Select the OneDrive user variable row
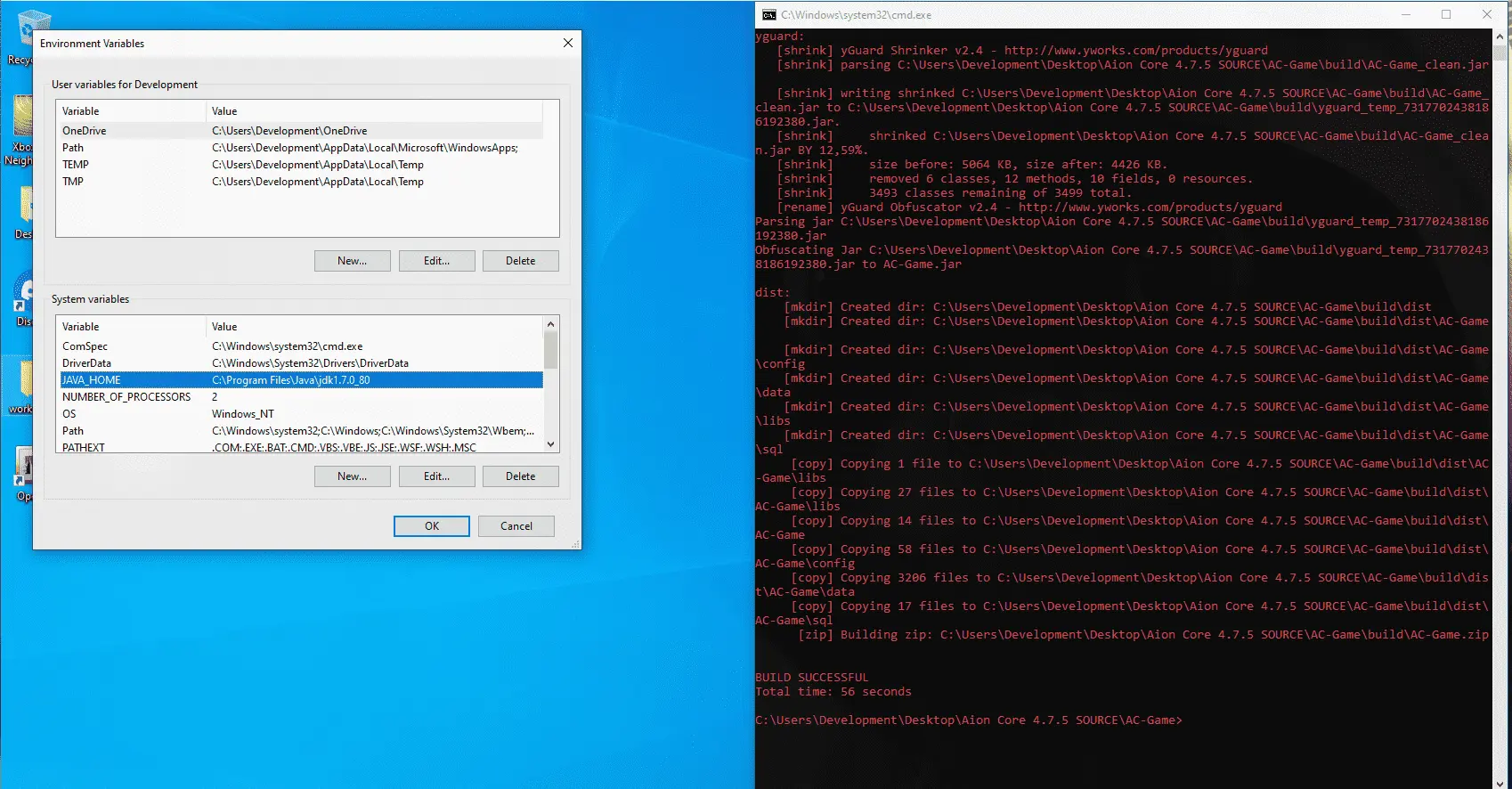 301,131
